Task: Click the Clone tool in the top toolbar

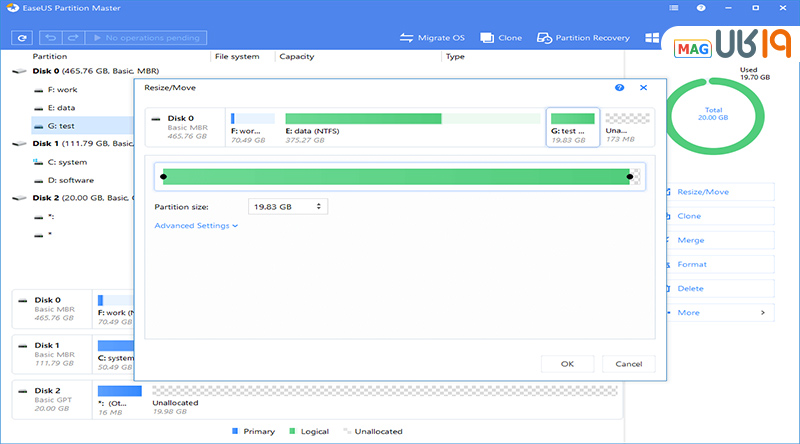Action: [x=501, y=38]
